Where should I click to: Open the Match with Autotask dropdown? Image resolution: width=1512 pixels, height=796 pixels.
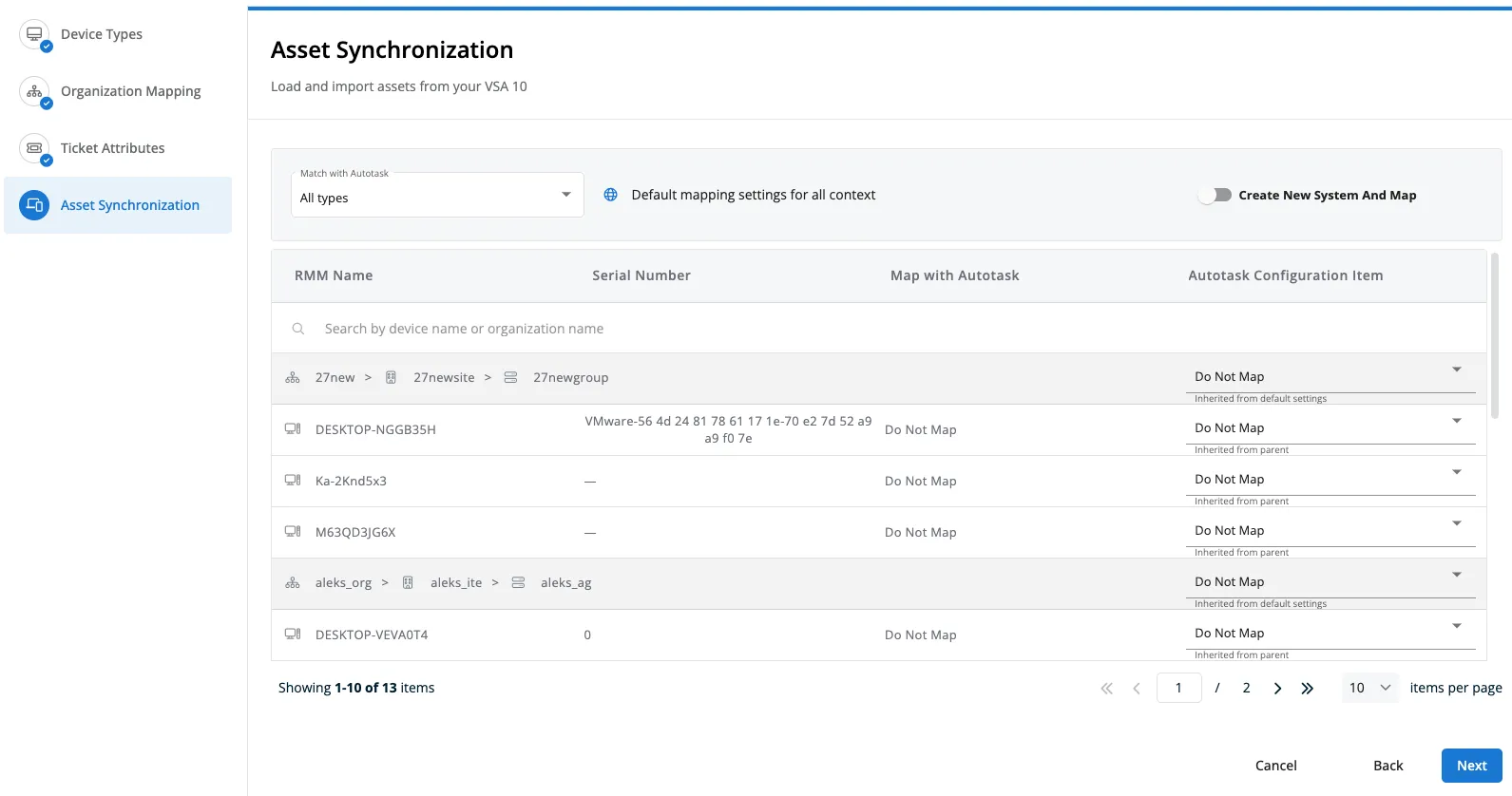tap(437, 196)
